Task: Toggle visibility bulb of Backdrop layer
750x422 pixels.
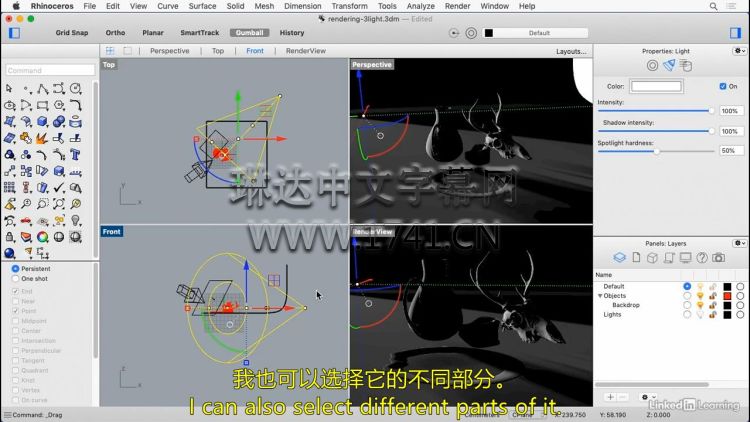Action: pyautogui.click(x=700, y=305)
